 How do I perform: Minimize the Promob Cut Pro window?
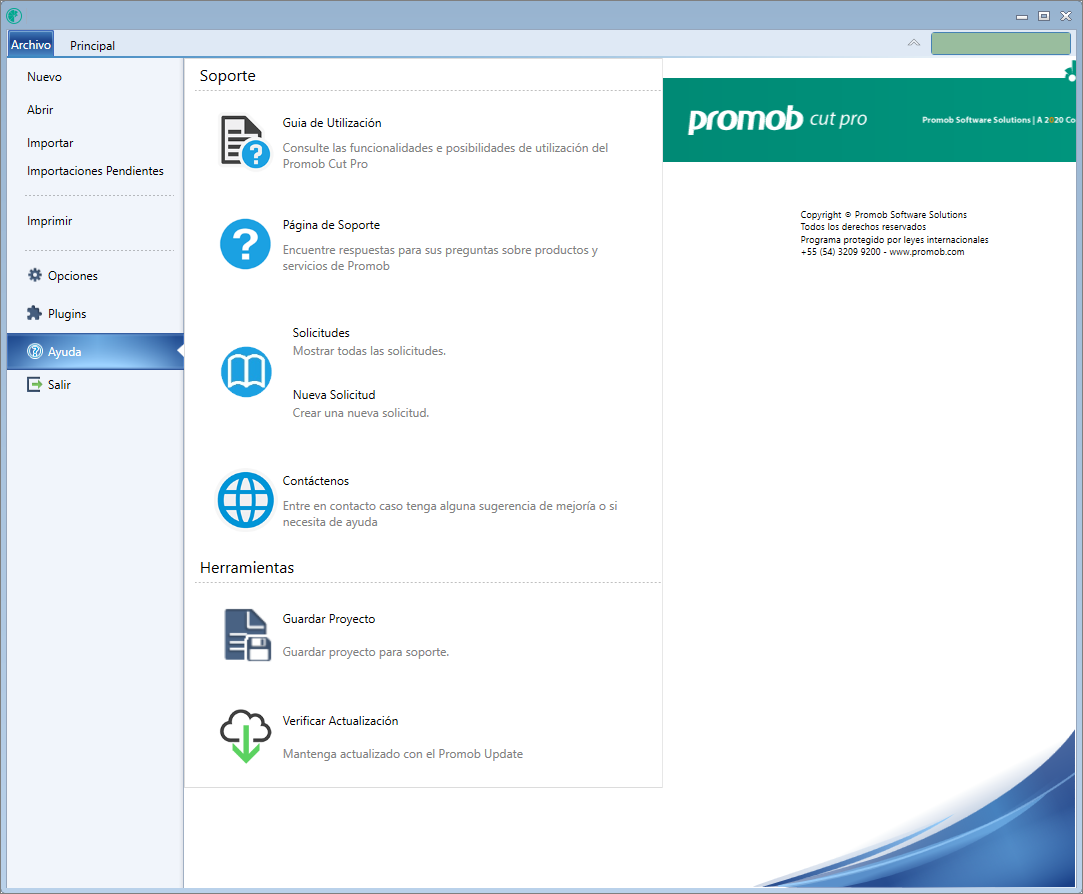coord(1022,16)
